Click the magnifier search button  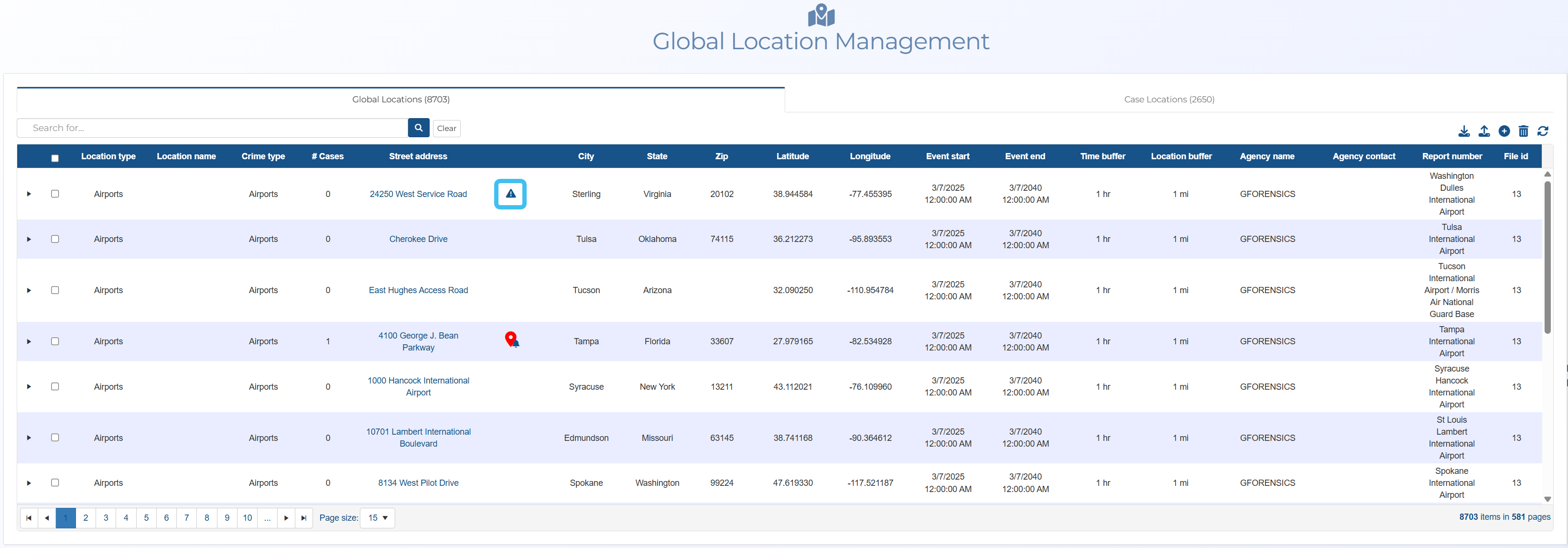click(418, 128)
